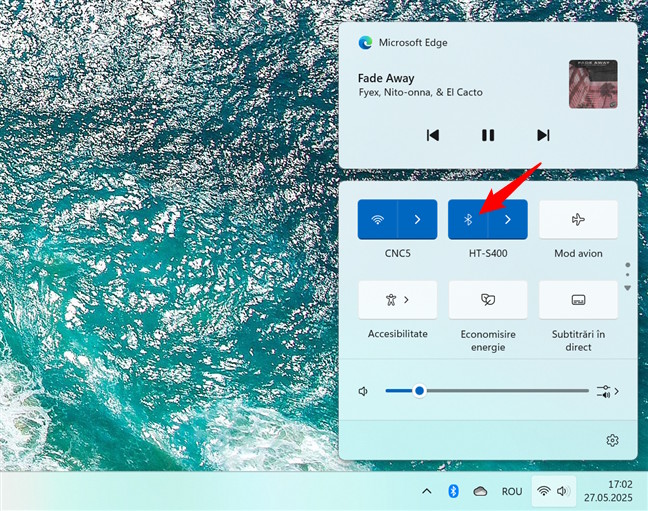Click the Bluetooth tray icon
This screenshot has height=511, width=648.
pyautogui.click(x=453, y=491)
